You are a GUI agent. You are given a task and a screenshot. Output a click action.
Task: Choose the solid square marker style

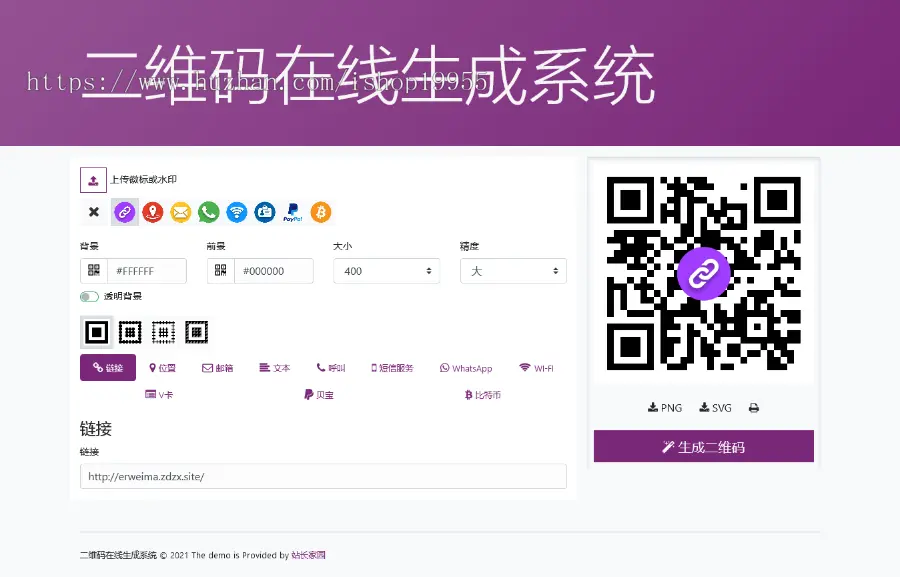click(96, 332)
